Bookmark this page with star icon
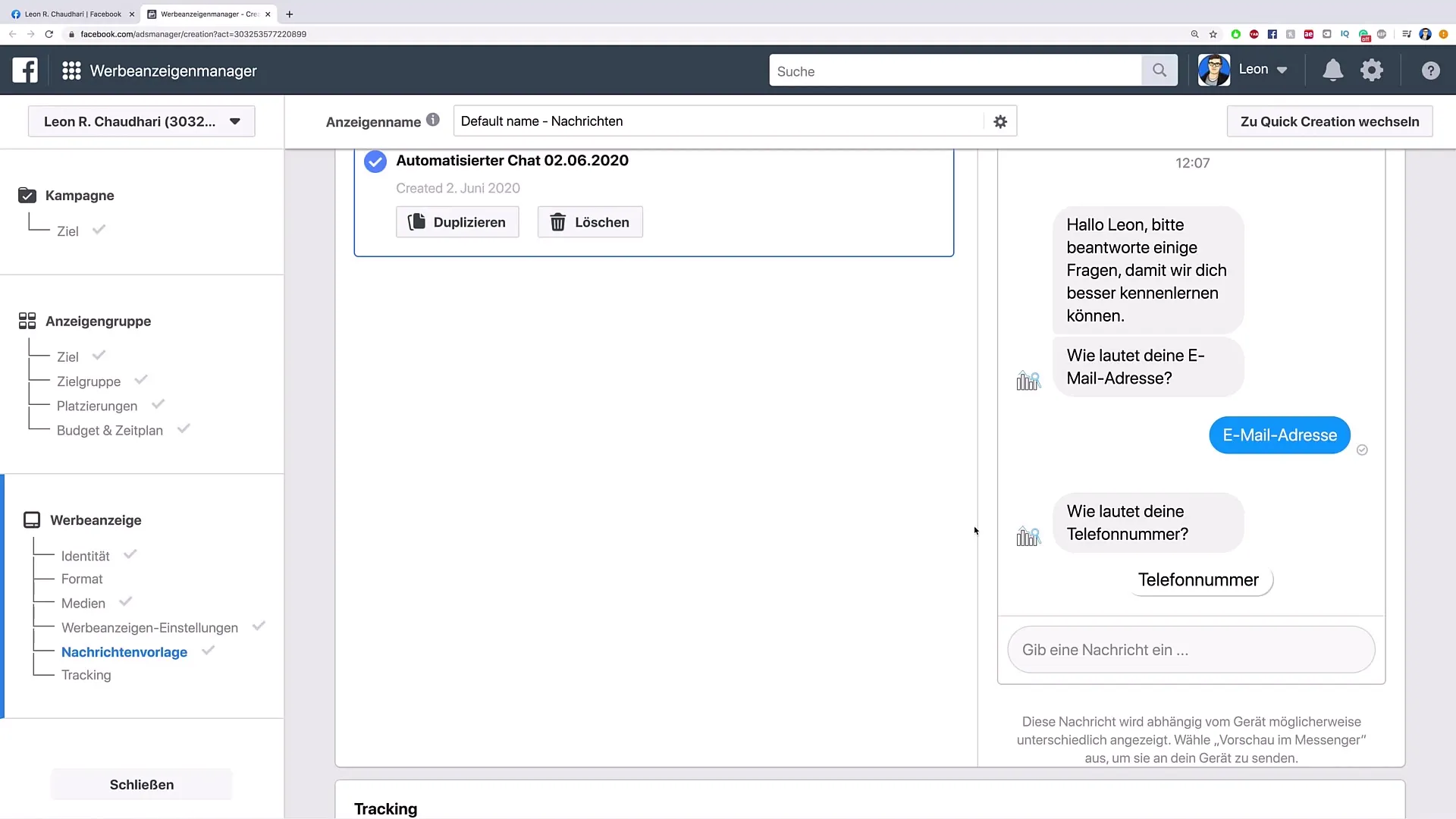This screenshot has height=819, width=1456. coord(1213,34)
